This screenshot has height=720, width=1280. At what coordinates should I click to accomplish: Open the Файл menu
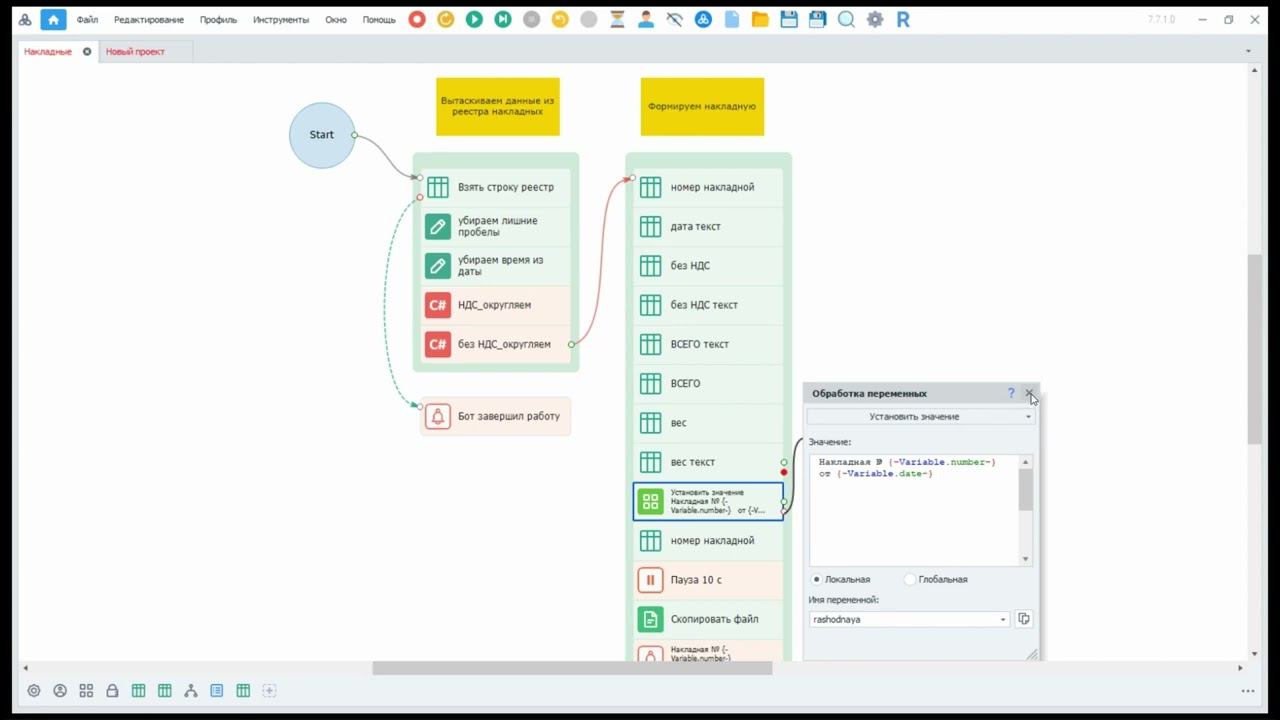click(87, 20)
